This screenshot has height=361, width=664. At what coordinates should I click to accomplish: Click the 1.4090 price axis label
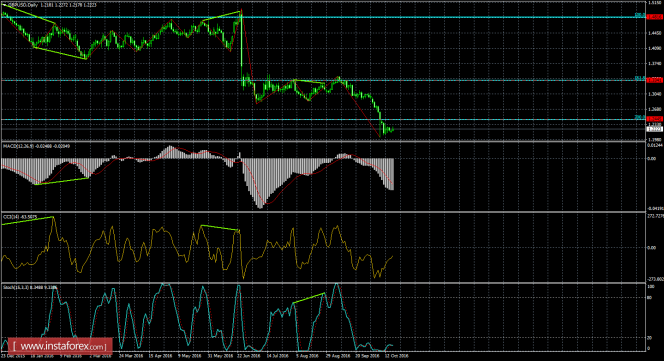655,48
